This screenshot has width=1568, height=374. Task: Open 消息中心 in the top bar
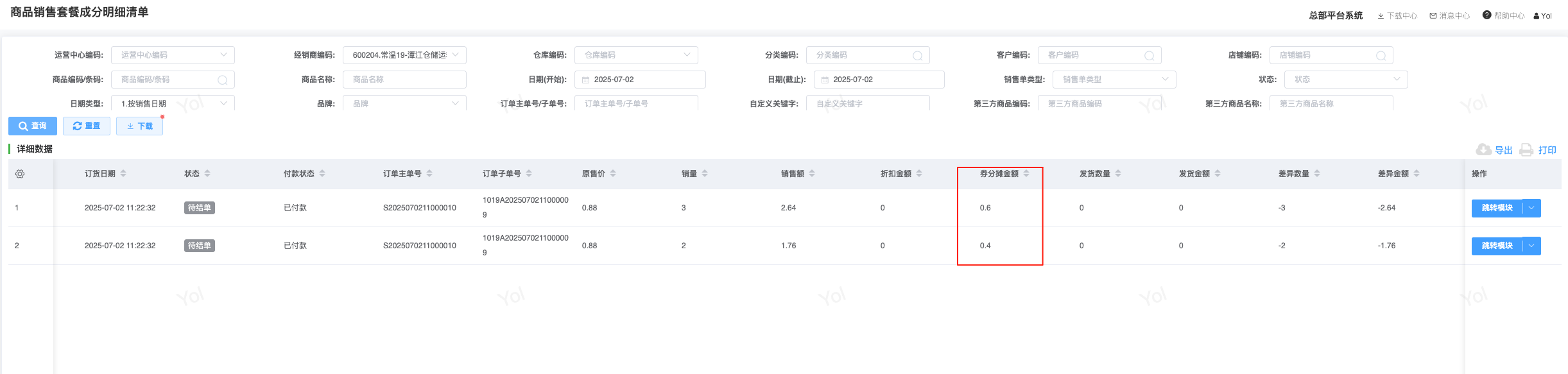tap(1449, 16)
